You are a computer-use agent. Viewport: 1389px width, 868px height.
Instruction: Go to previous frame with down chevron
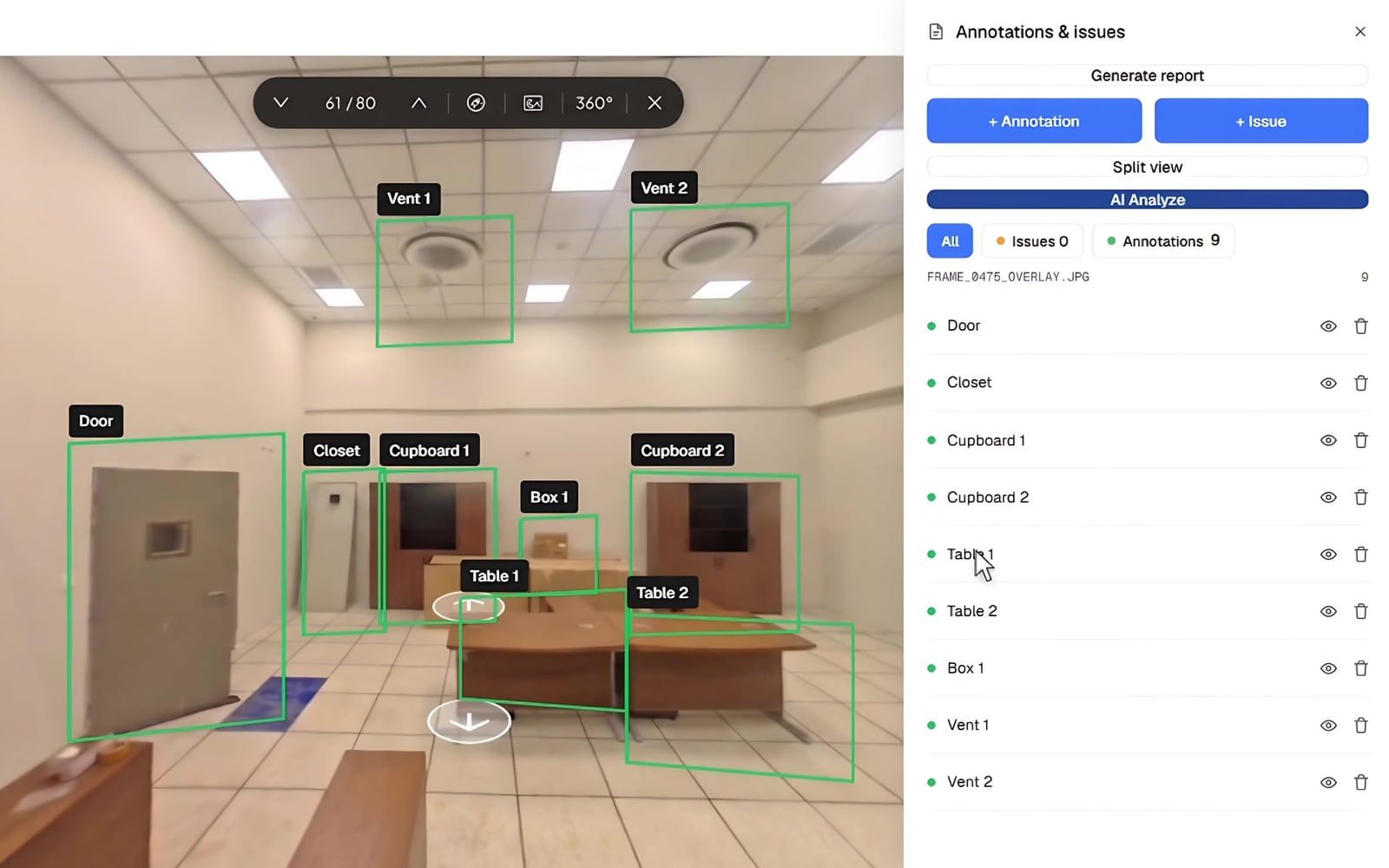tap(280, 102)
